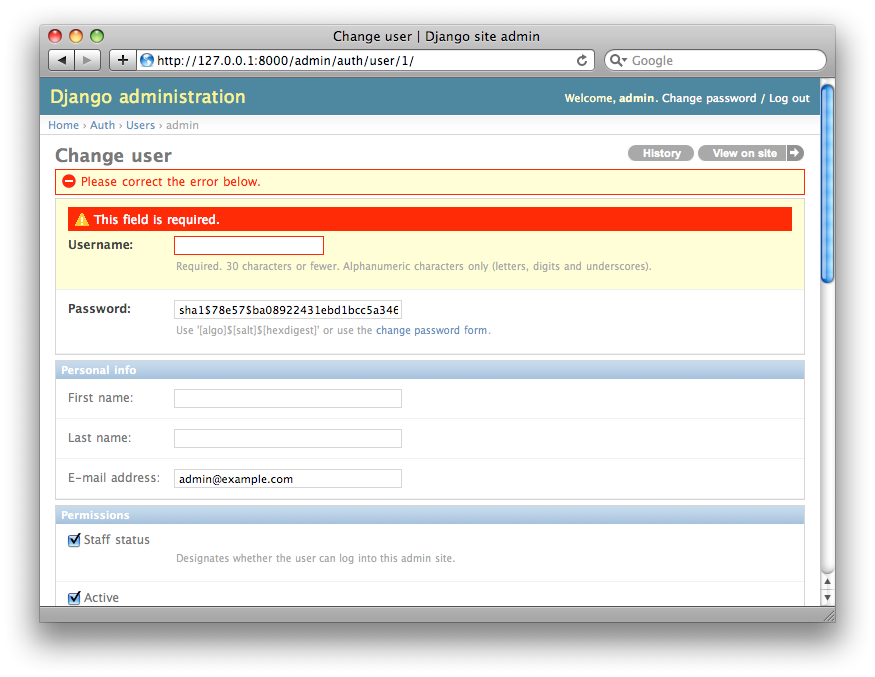Toggle the Staff status checkbox
Screen dimensions: 875x677
[74, 540]
